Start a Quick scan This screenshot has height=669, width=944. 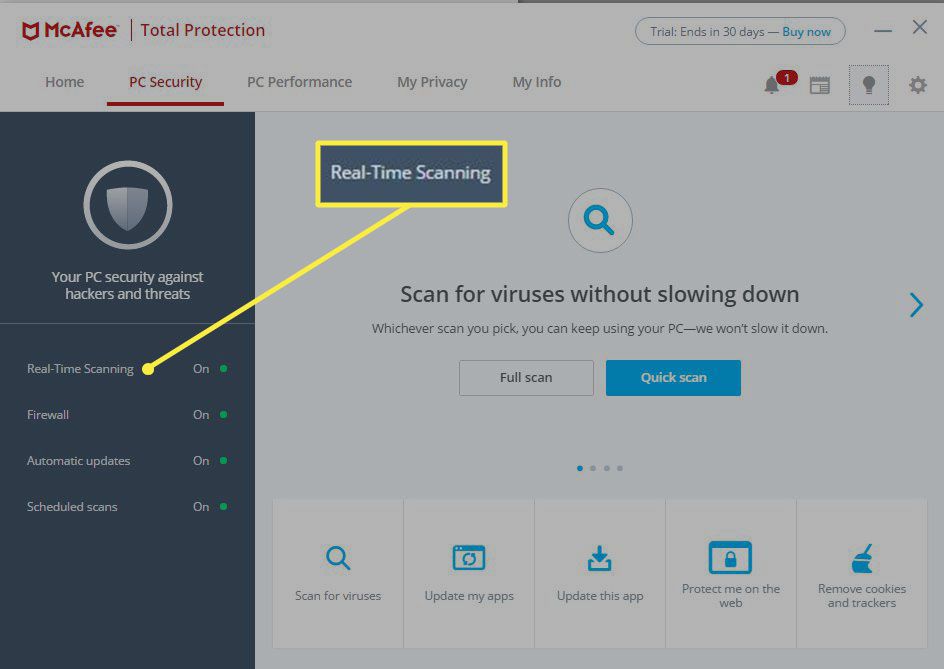[673, 378]
